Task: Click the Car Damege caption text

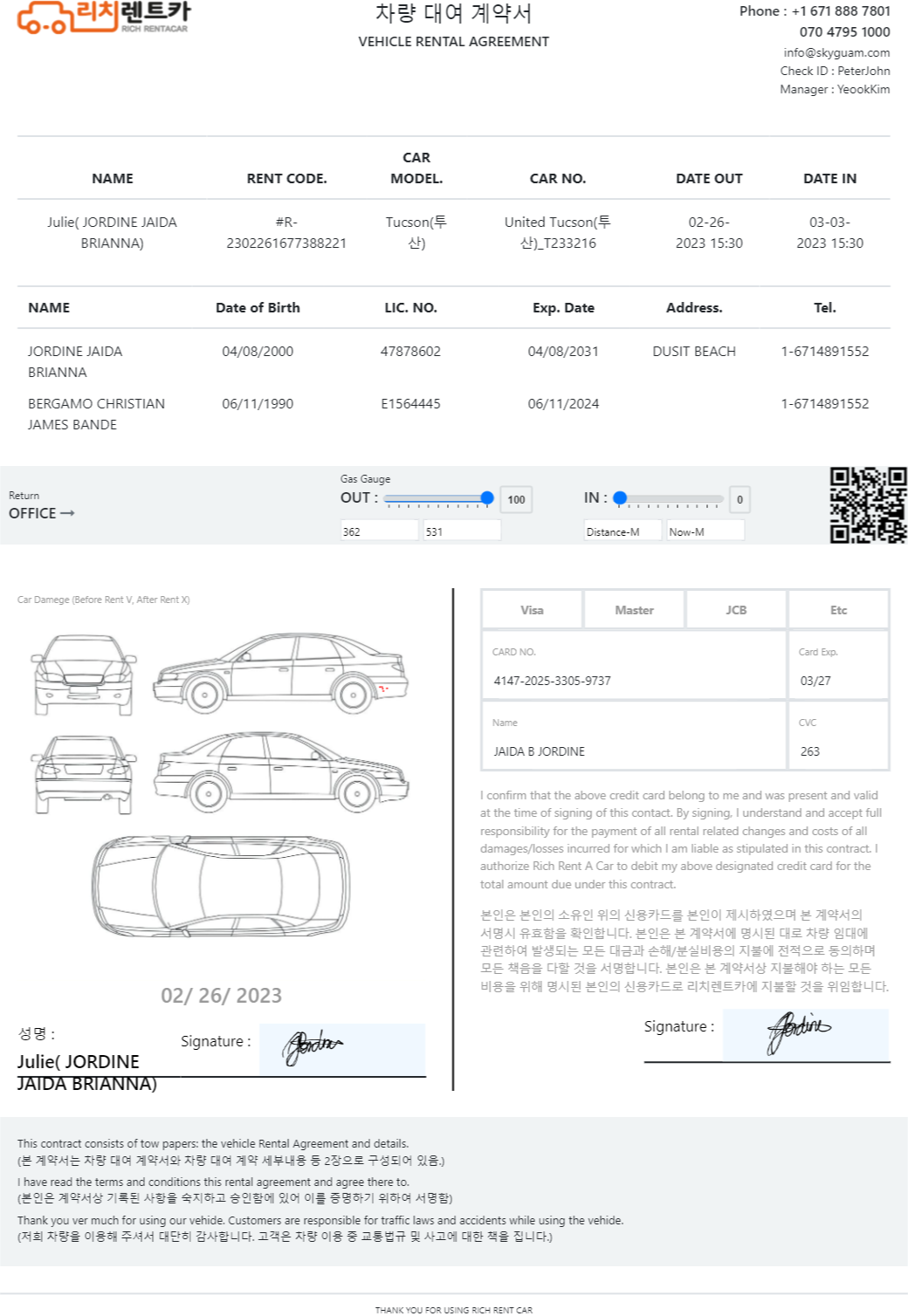Action: coord(103,600)
